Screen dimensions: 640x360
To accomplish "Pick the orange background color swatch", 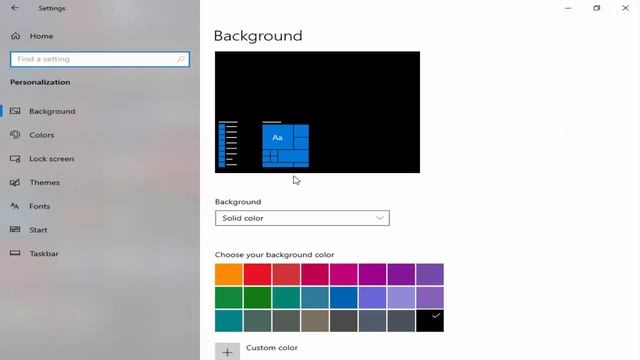I will pos(229,274).
